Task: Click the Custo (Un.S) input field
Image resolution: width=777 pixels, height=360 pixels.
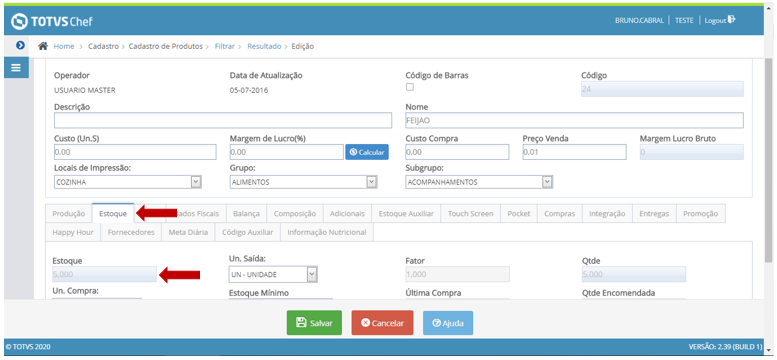Action: coord(135,152)
